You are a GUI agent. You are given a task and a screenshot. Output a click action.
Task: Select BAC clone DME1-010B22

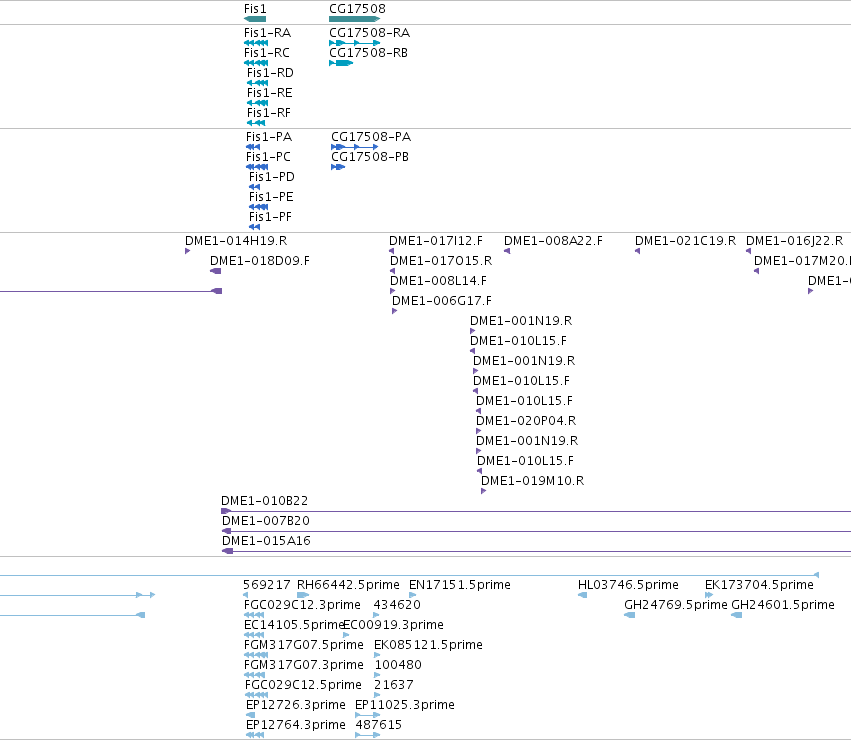(264, 501)
